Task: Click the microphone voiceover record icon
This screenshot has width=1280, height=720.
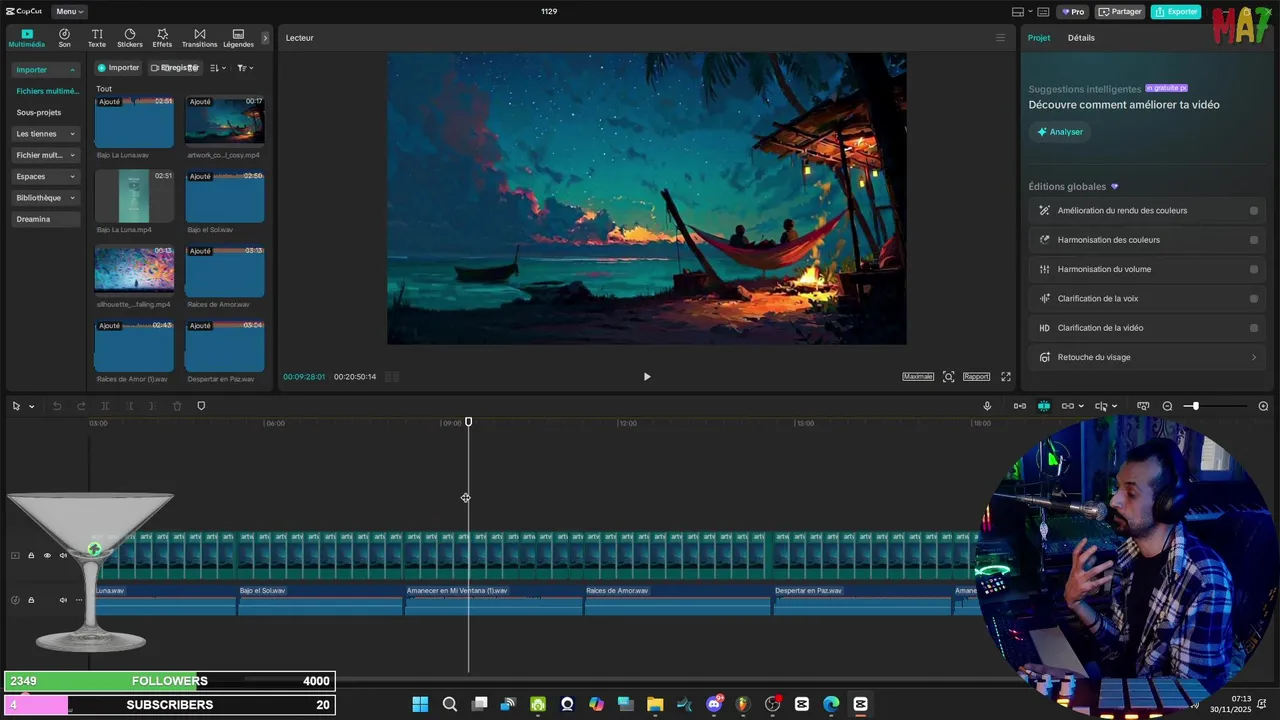Action: point(987,406)
